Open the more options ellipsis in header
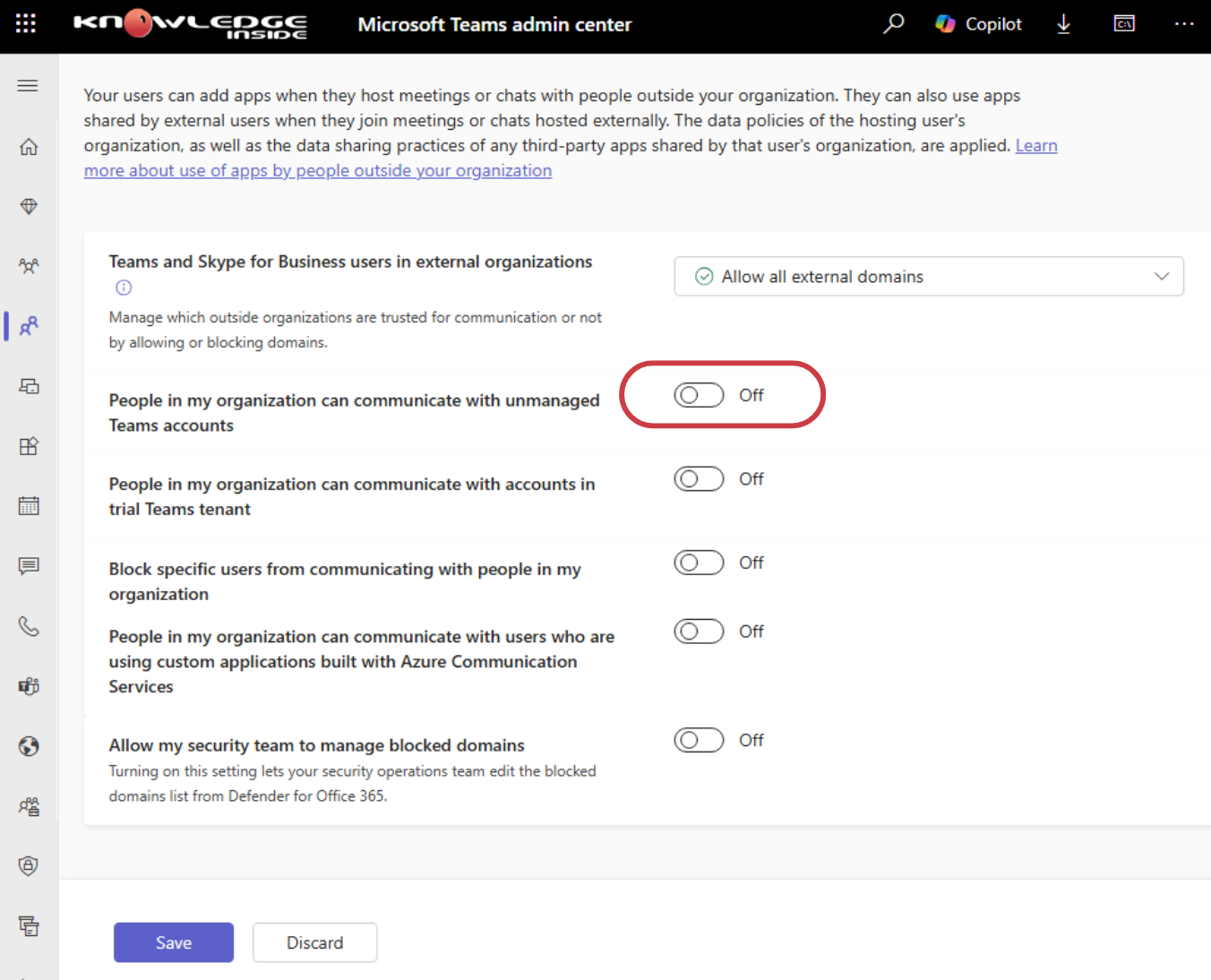The width and height of the screenshot is (1211, 980). point(1183,24)
